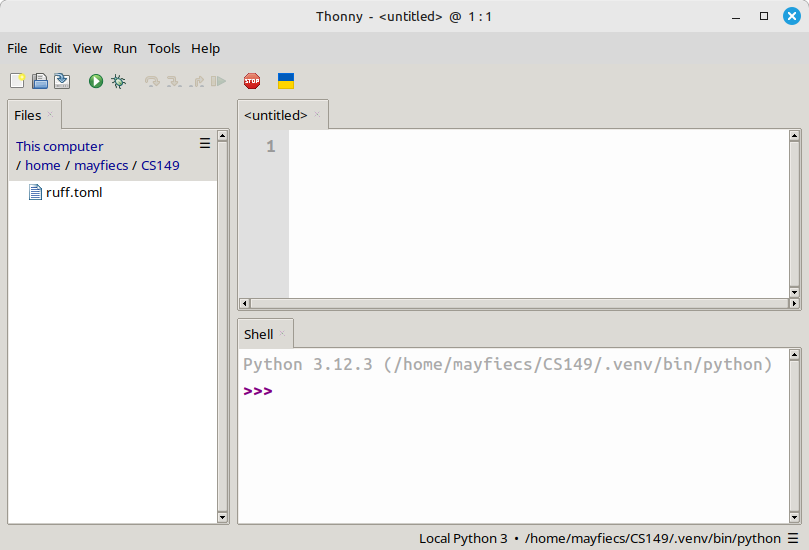Maximize the Thonny window
This screenshot has width=809, height=550.
[x=764, y=17]
